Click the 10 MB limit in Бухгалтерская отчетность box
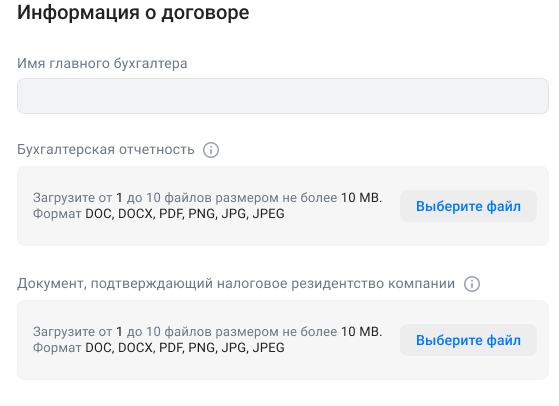 tap(361, 197)
